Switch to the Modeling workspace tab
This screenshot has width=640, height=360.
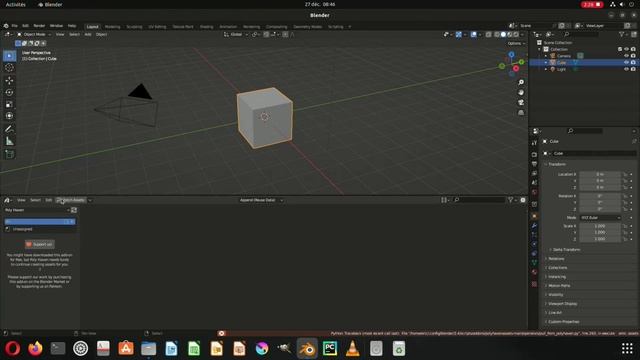coord(113,27)
